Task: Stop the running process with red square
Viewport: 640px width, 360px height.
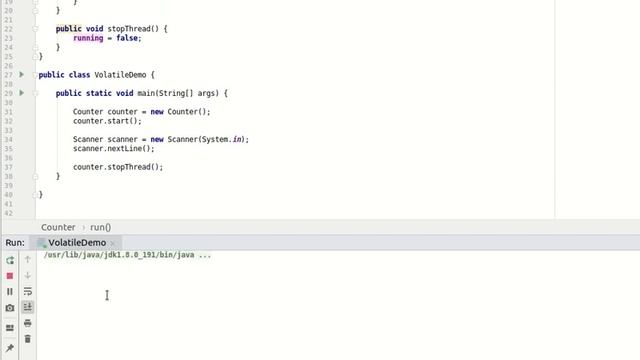Action: 10,276
